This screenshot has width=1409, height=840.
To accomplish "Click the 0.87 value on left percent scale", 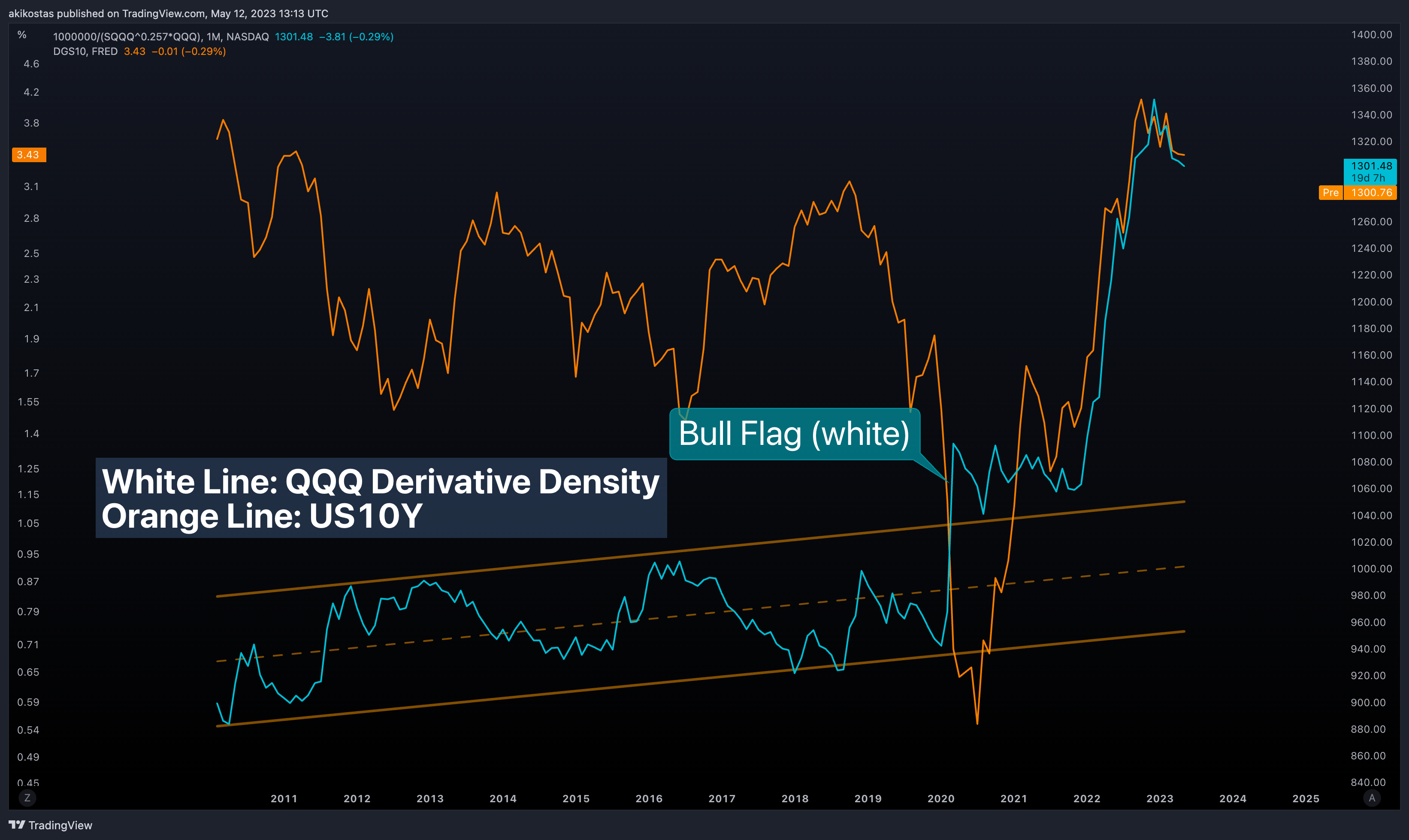I will (x=28, y=582).
